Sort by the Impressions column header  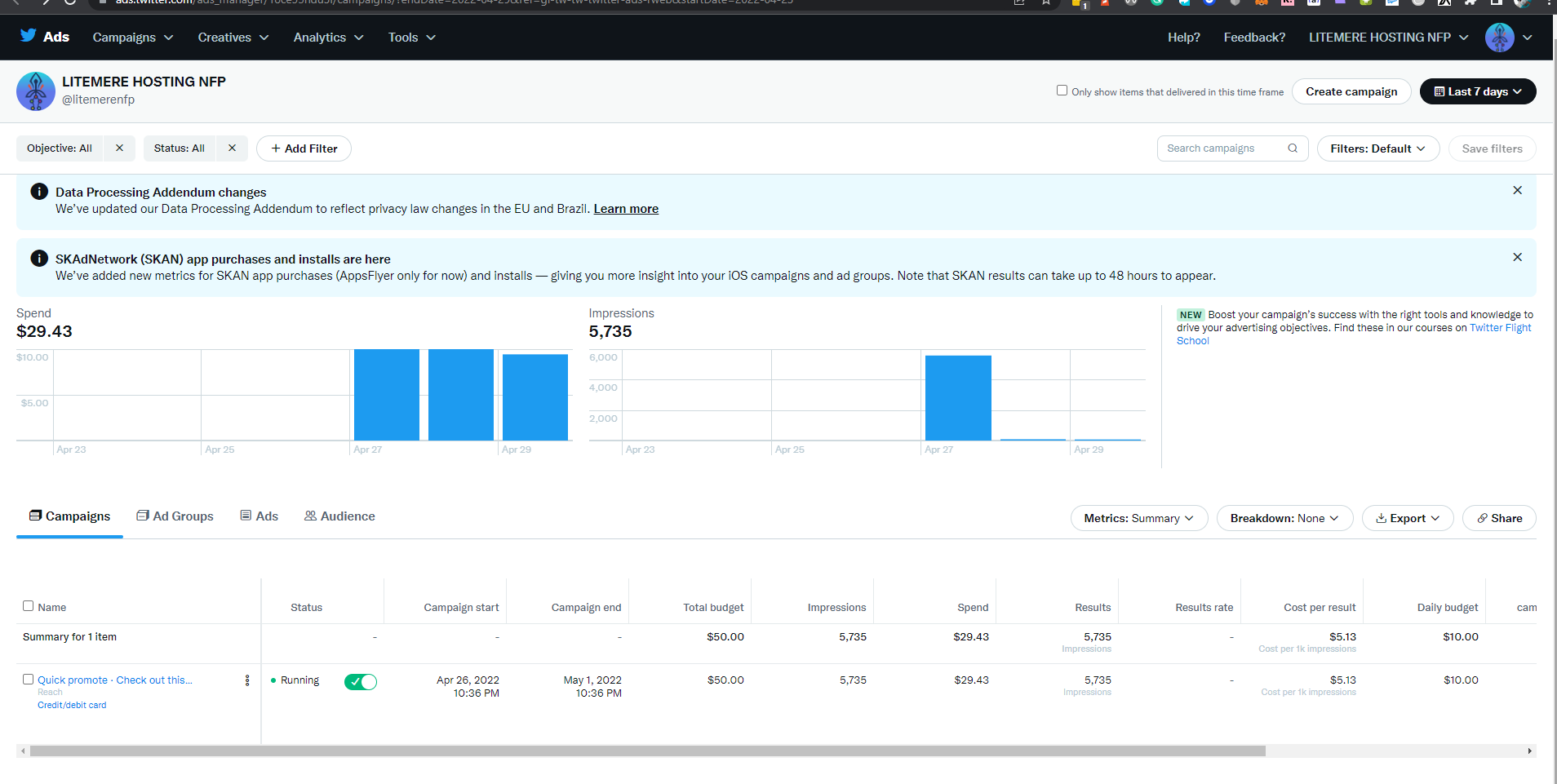pos(836,607)
